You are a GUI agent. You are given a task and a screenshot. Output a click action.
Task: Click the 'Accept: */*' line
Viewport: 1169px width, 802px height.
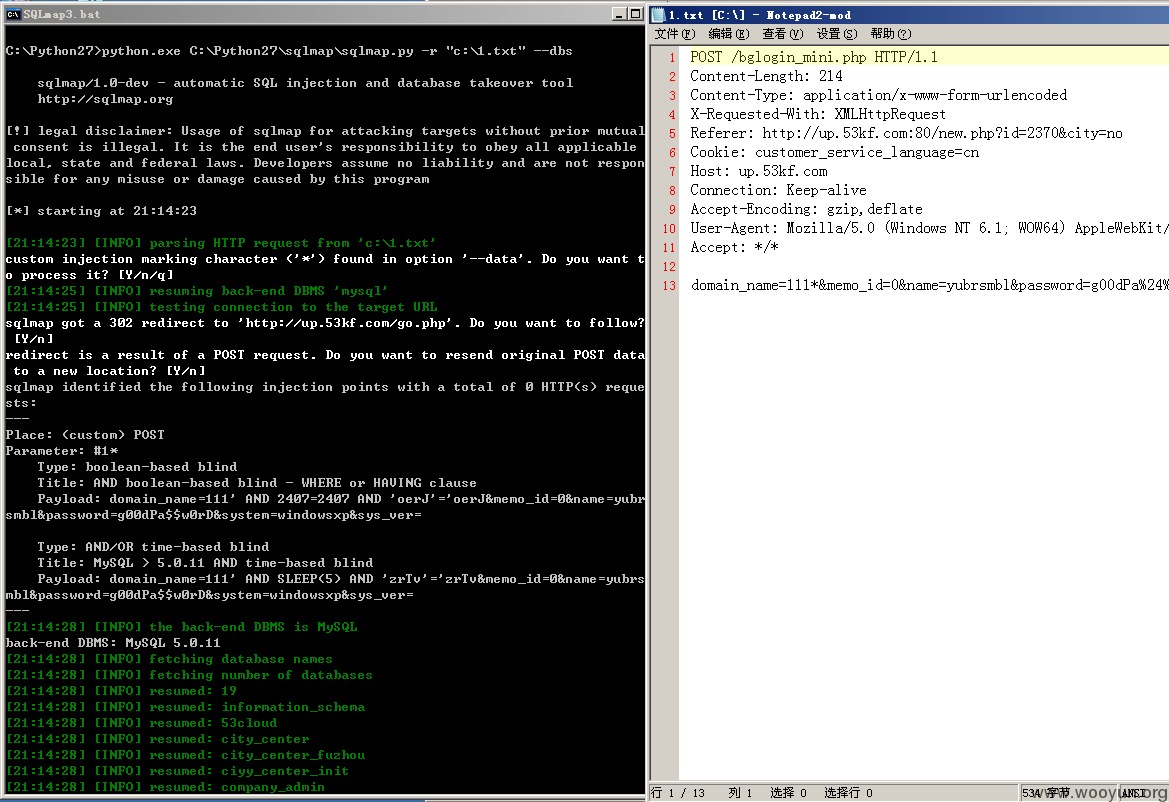pos(734,247)
